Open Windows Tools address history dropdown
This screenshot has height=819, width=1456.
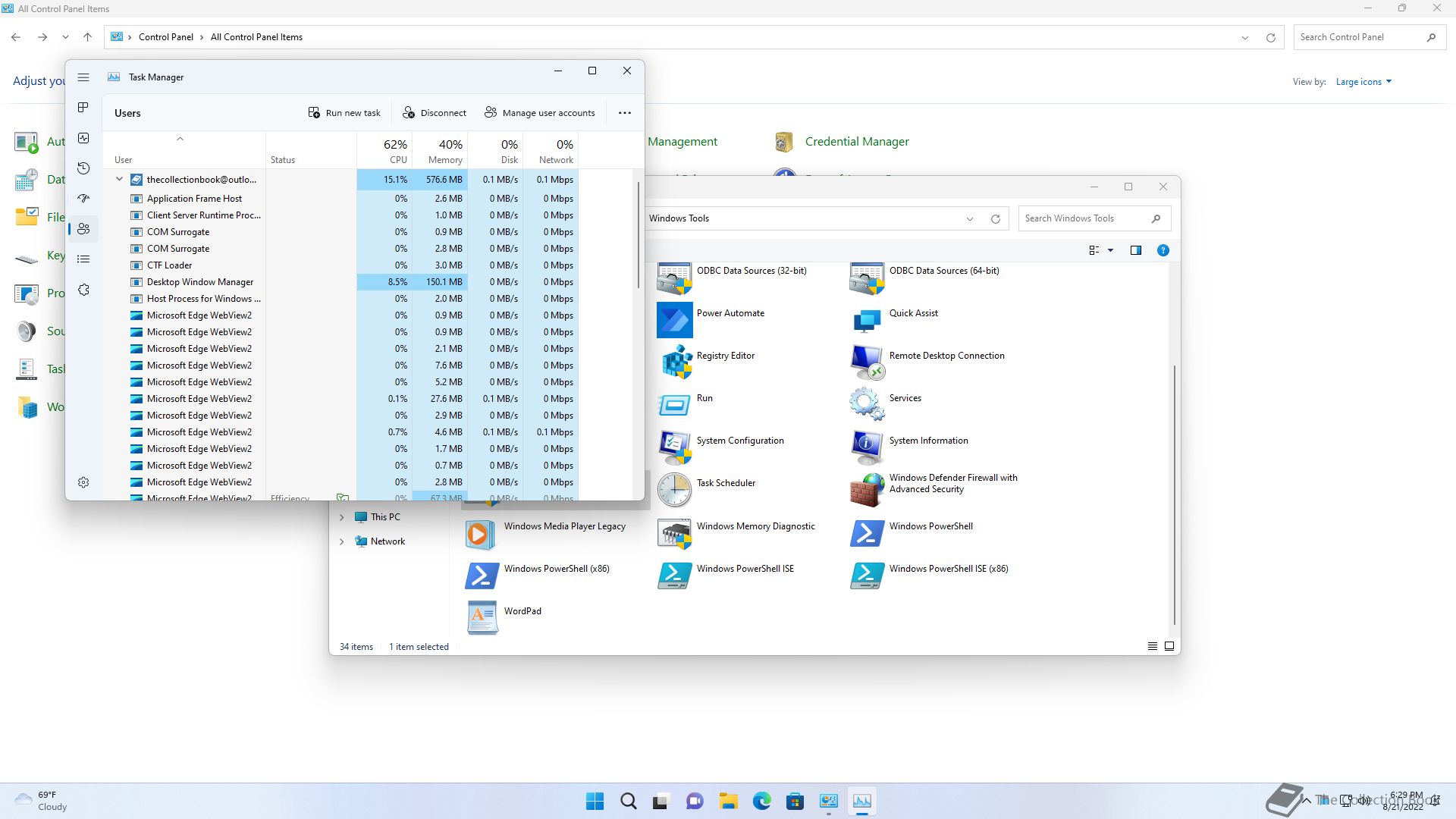point(969,219)
